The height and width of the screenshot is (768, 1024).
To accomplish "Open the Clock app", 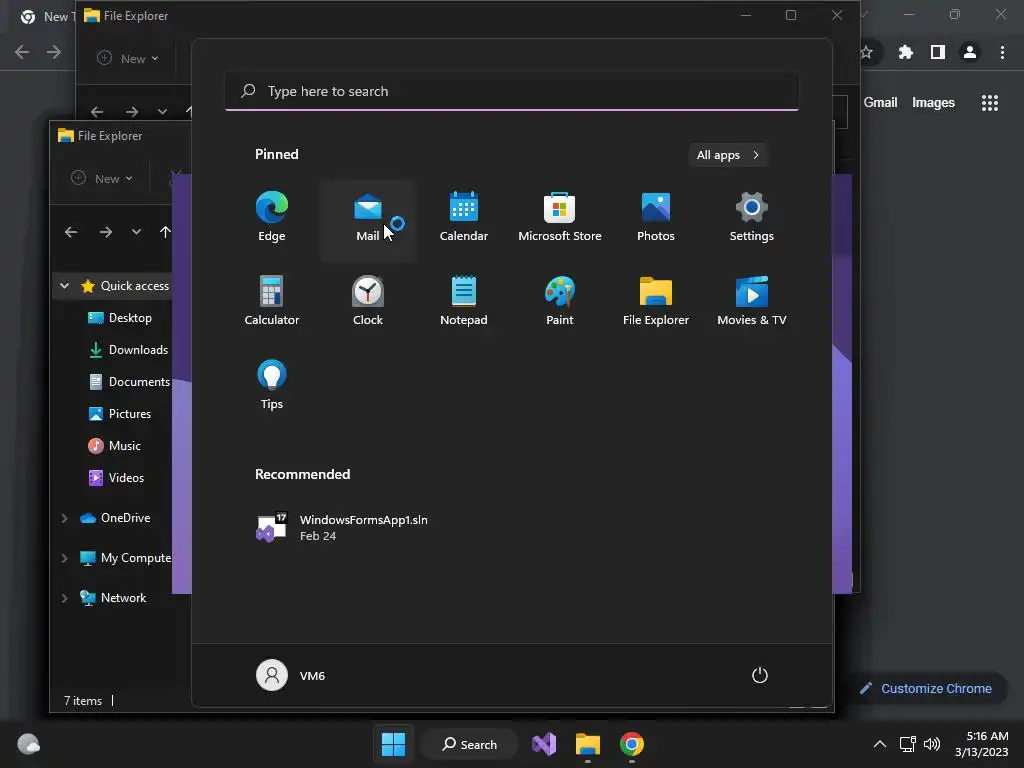I will pyautogui.click(x=368, y=301).
